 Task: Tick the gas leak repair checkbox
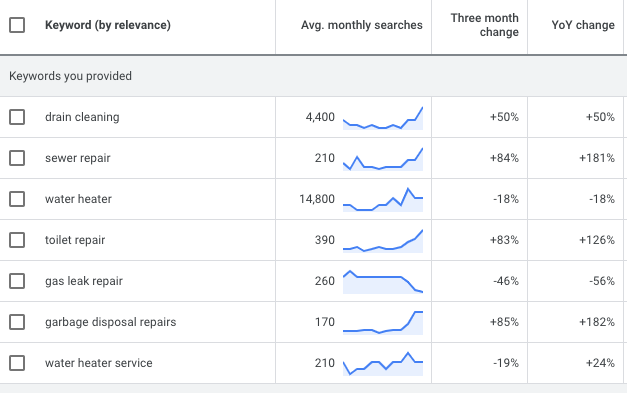[17, 281]
